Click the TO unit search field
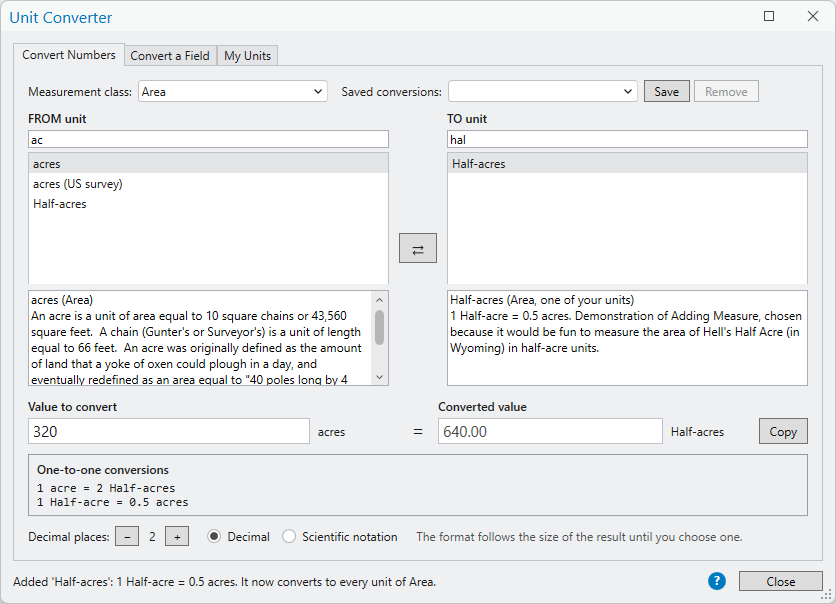 pyautogui.click(x=628, y=139)
